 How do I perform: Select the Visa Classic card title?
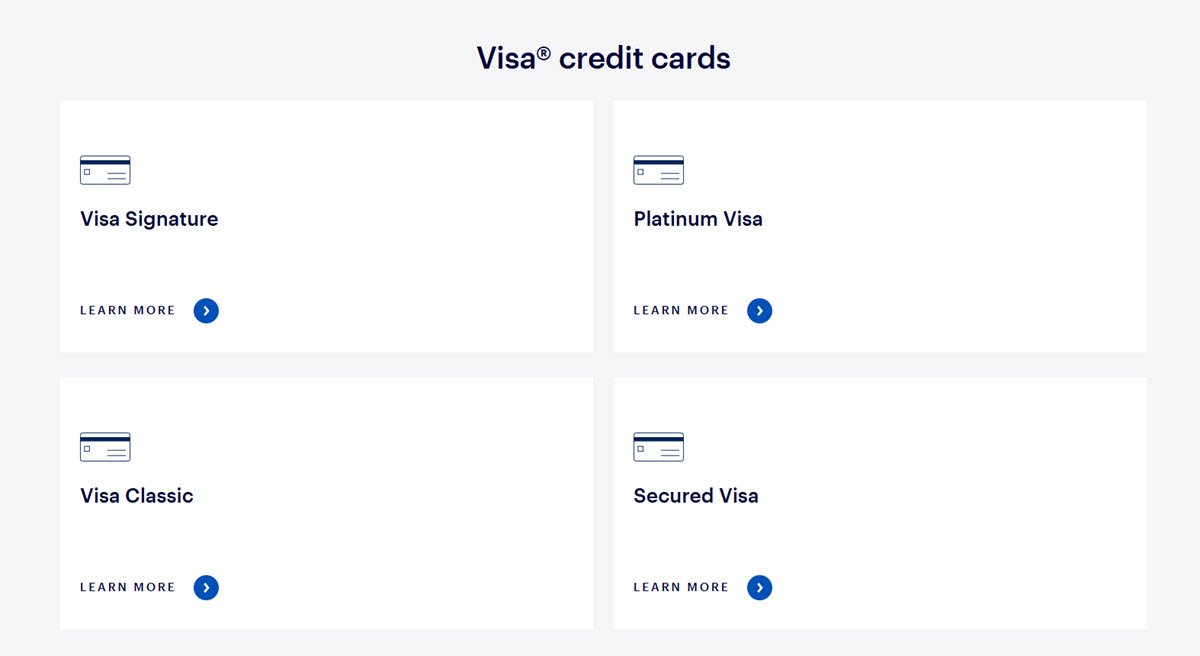(137, 495)
